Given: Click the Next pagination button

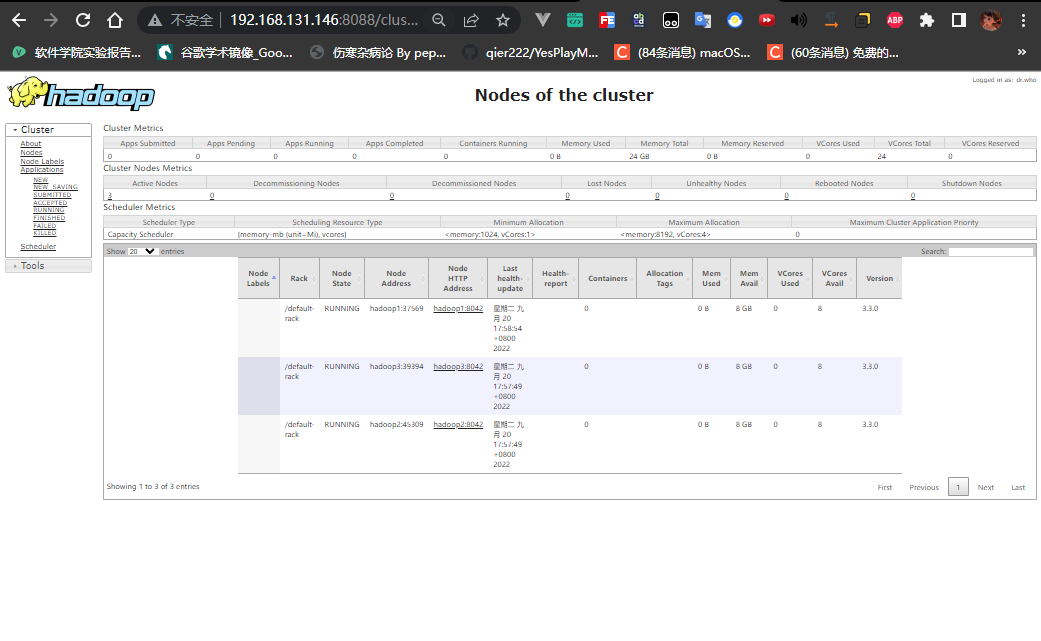Looking at the screenshot, I should [x=985, y=487].
